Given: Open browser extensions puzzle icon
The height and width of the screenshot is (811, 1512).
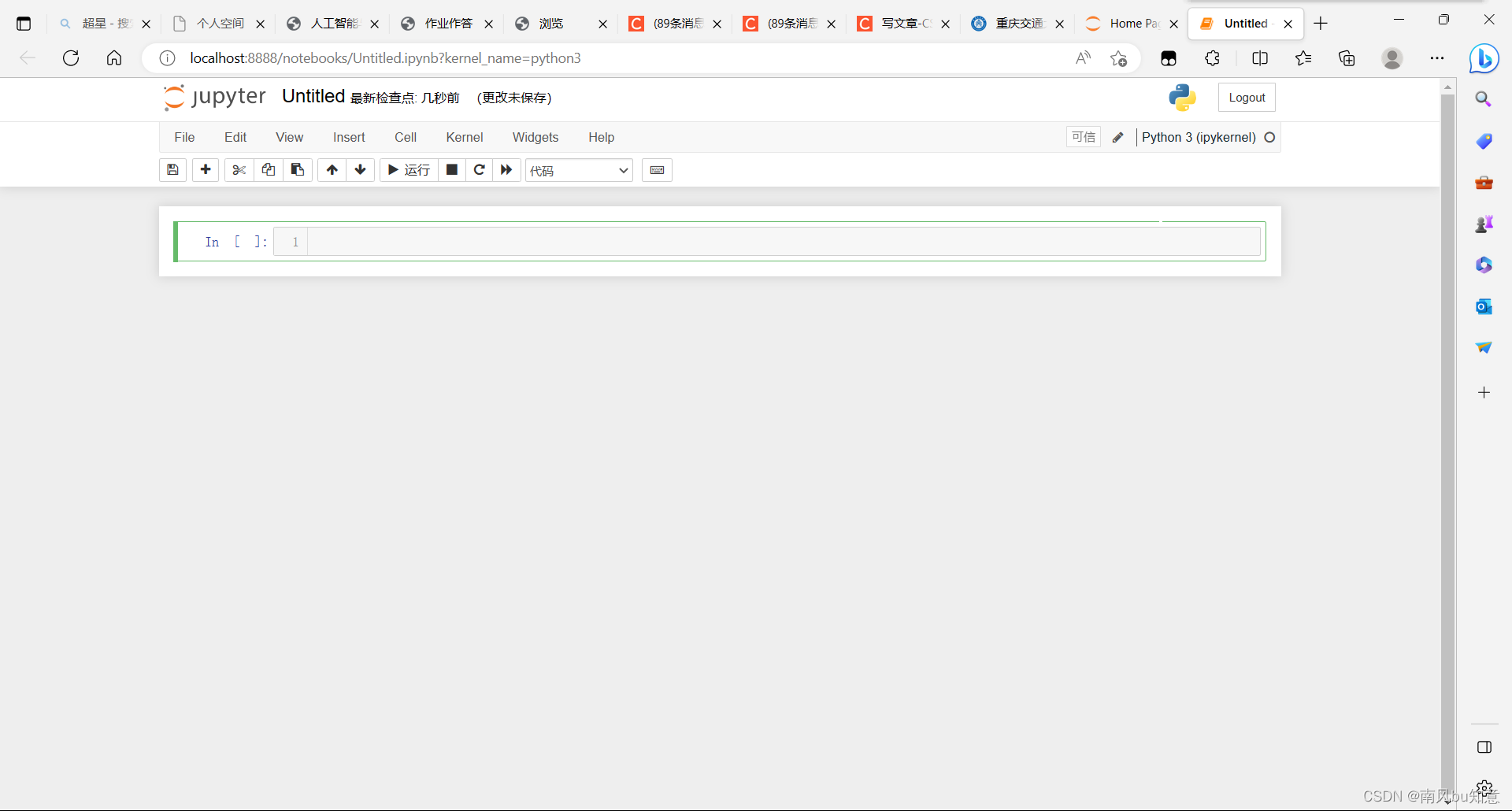Looking at the screenshot, I should point(1213,58).
